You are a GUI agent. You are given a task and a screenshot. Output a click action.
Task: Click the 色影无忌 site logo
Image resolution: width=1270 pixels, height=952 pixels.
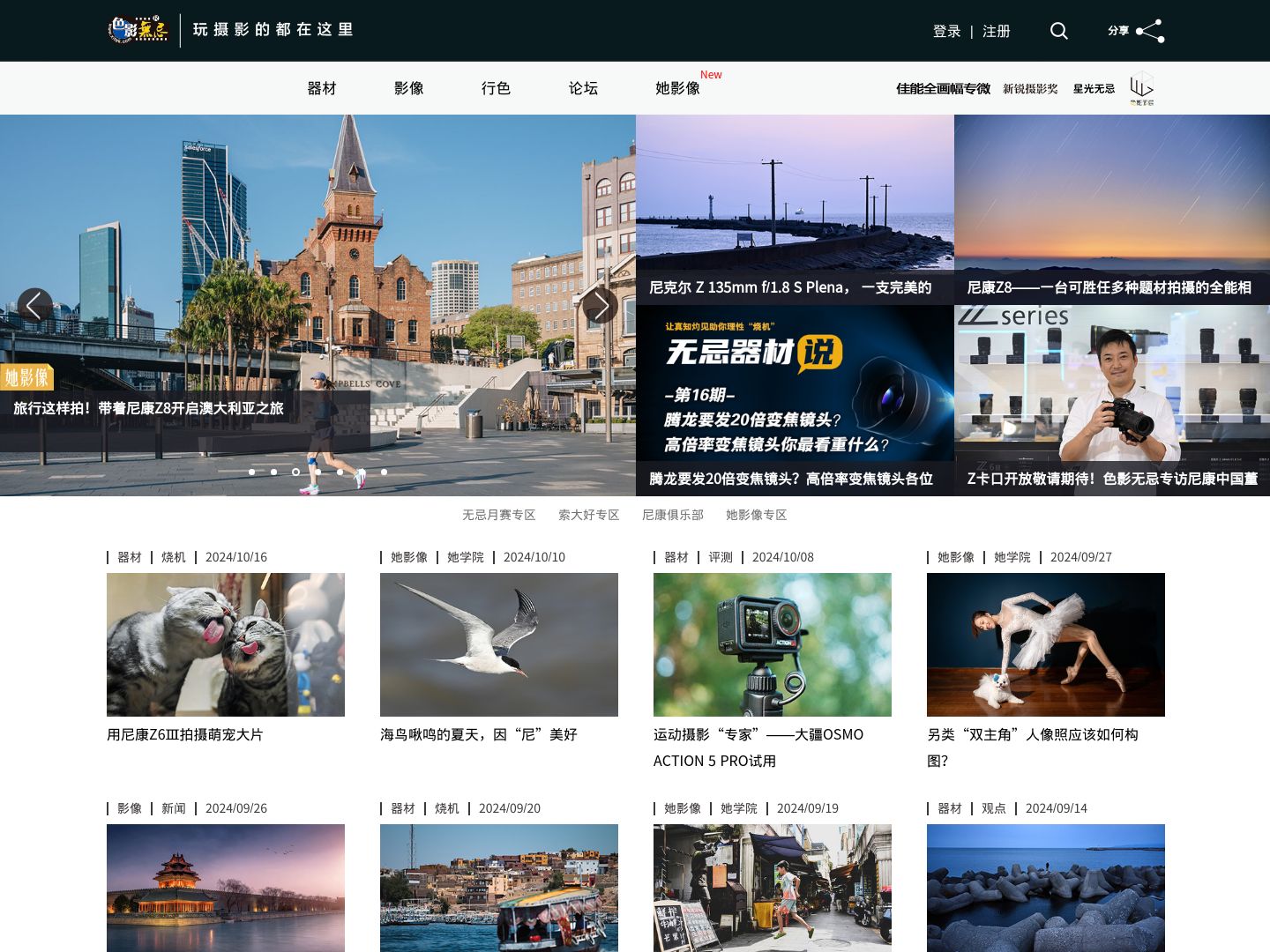tap(138, 30)
